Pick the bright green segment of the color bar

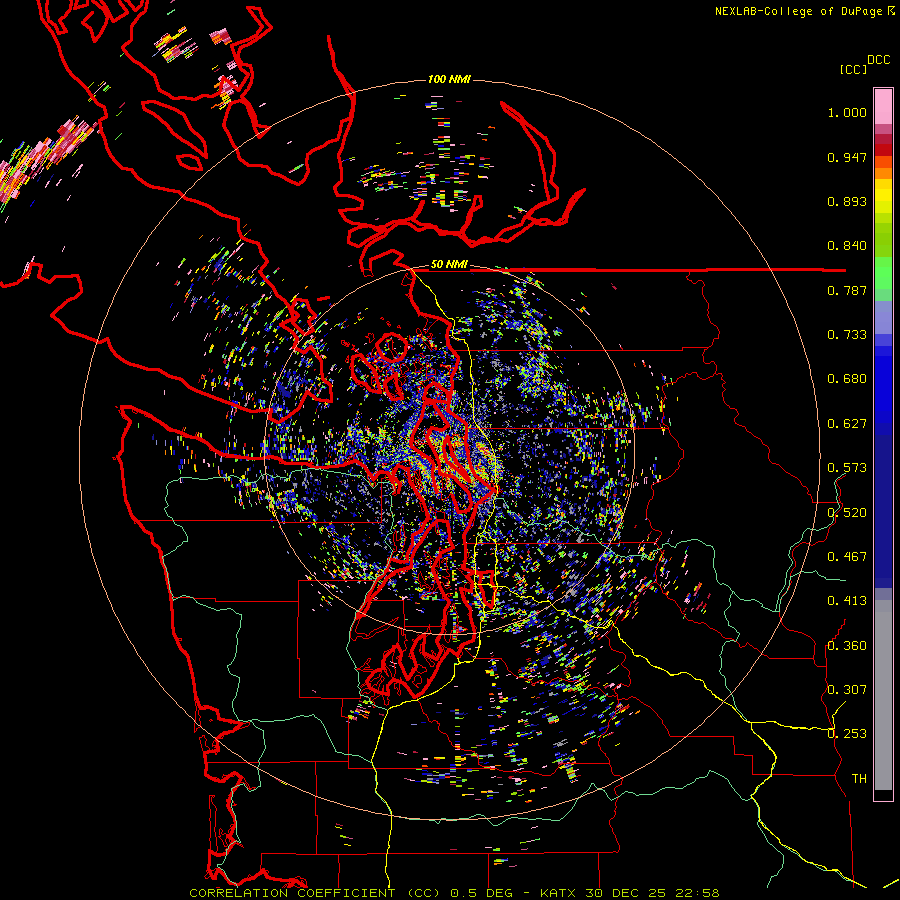coord(883,273)
